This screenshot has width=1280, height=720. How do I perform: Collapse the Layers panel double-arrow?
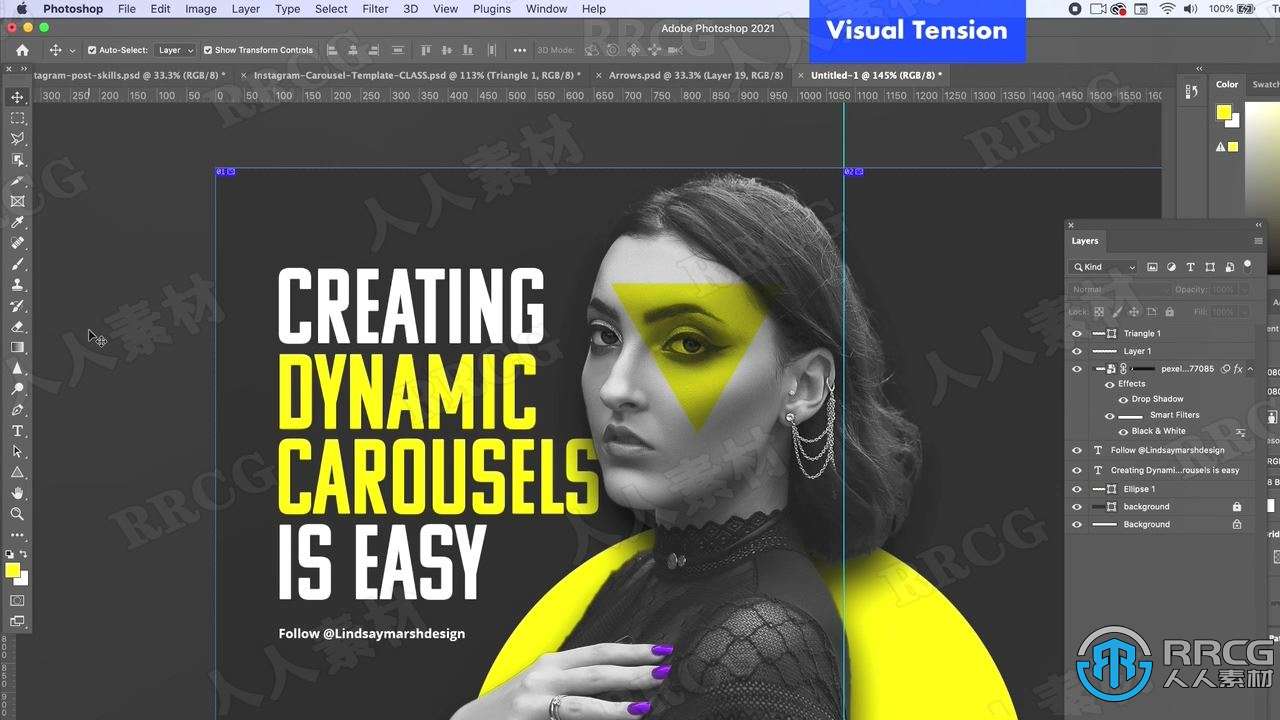tap(1259, 225)
